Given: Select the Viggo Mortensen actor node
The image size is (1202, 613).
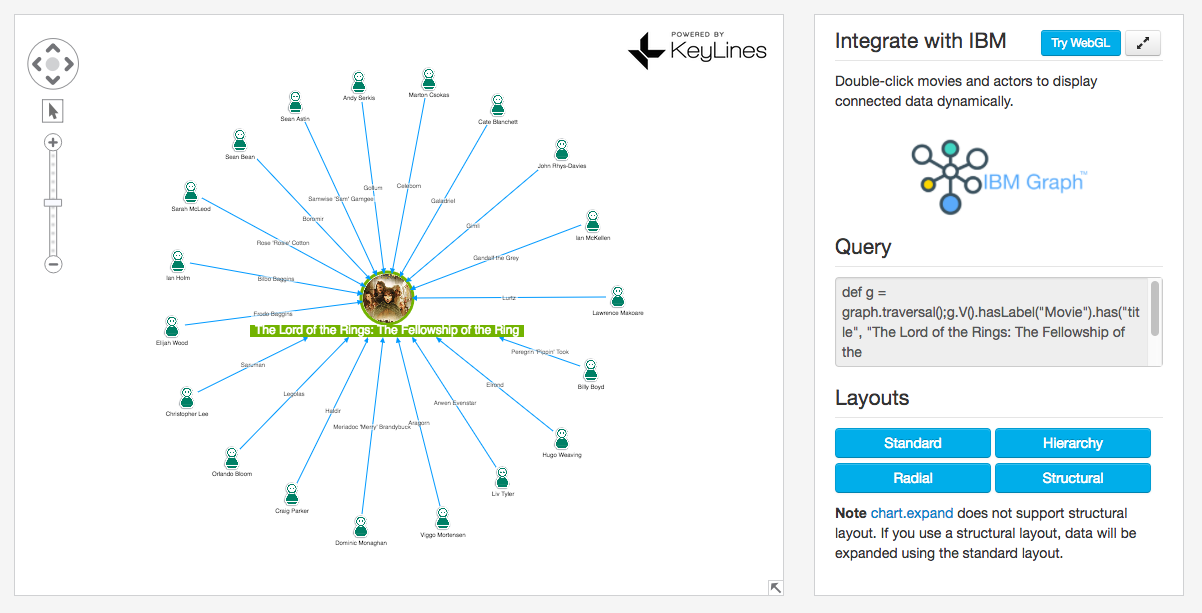Looking at the screenshot, I should tap(442, 518).
